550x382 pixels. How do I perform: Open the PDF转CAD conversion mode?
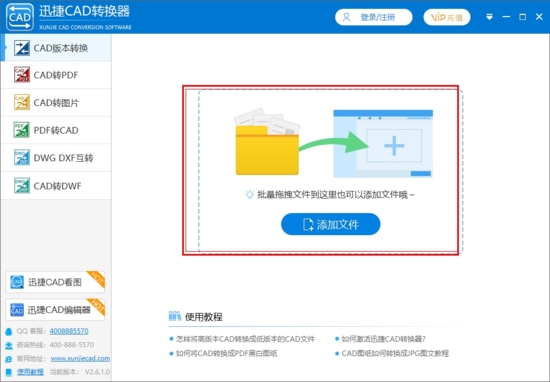56,130
